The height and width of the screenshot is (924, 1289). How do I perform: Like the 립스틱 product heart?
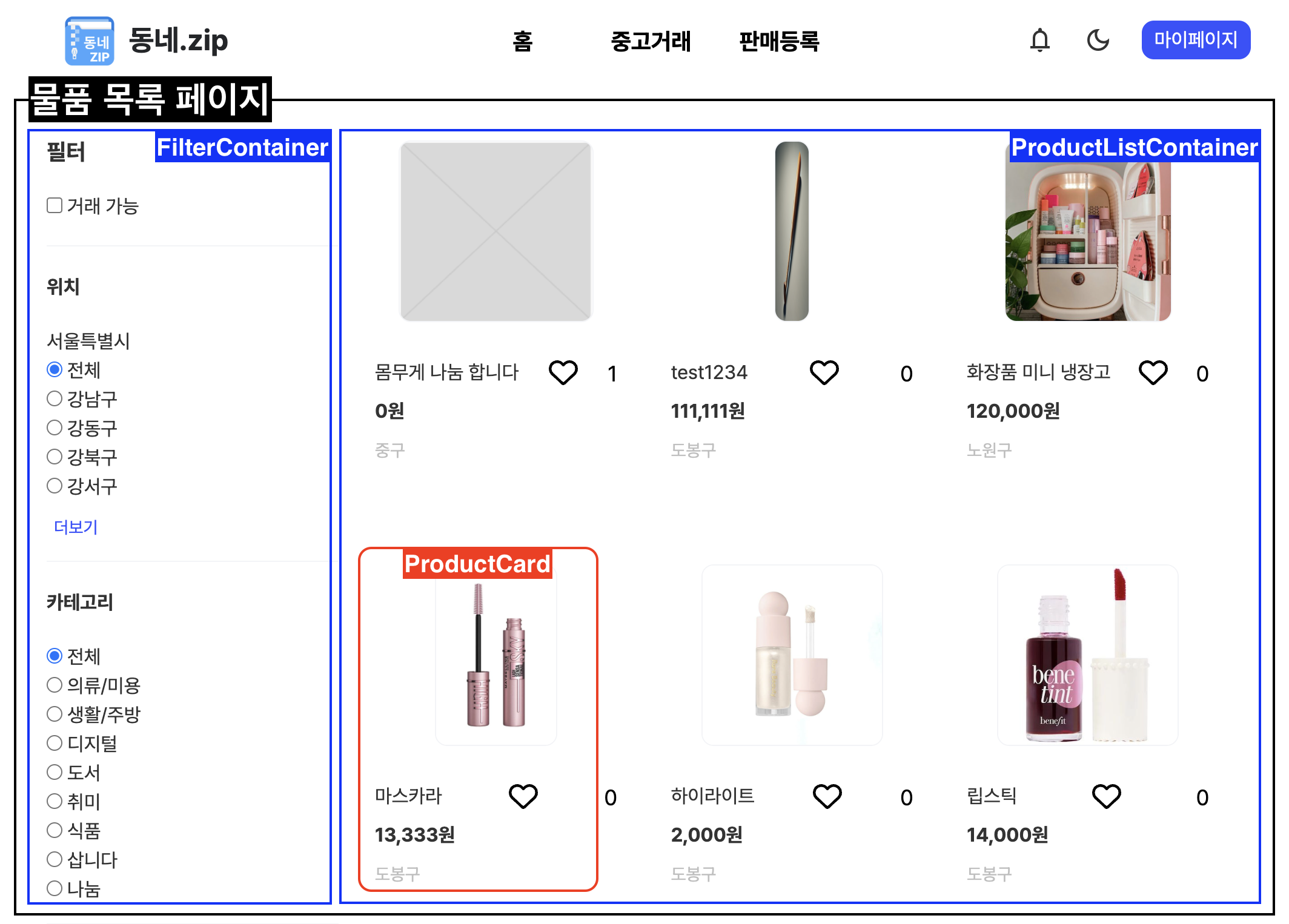pos(1106,796)
